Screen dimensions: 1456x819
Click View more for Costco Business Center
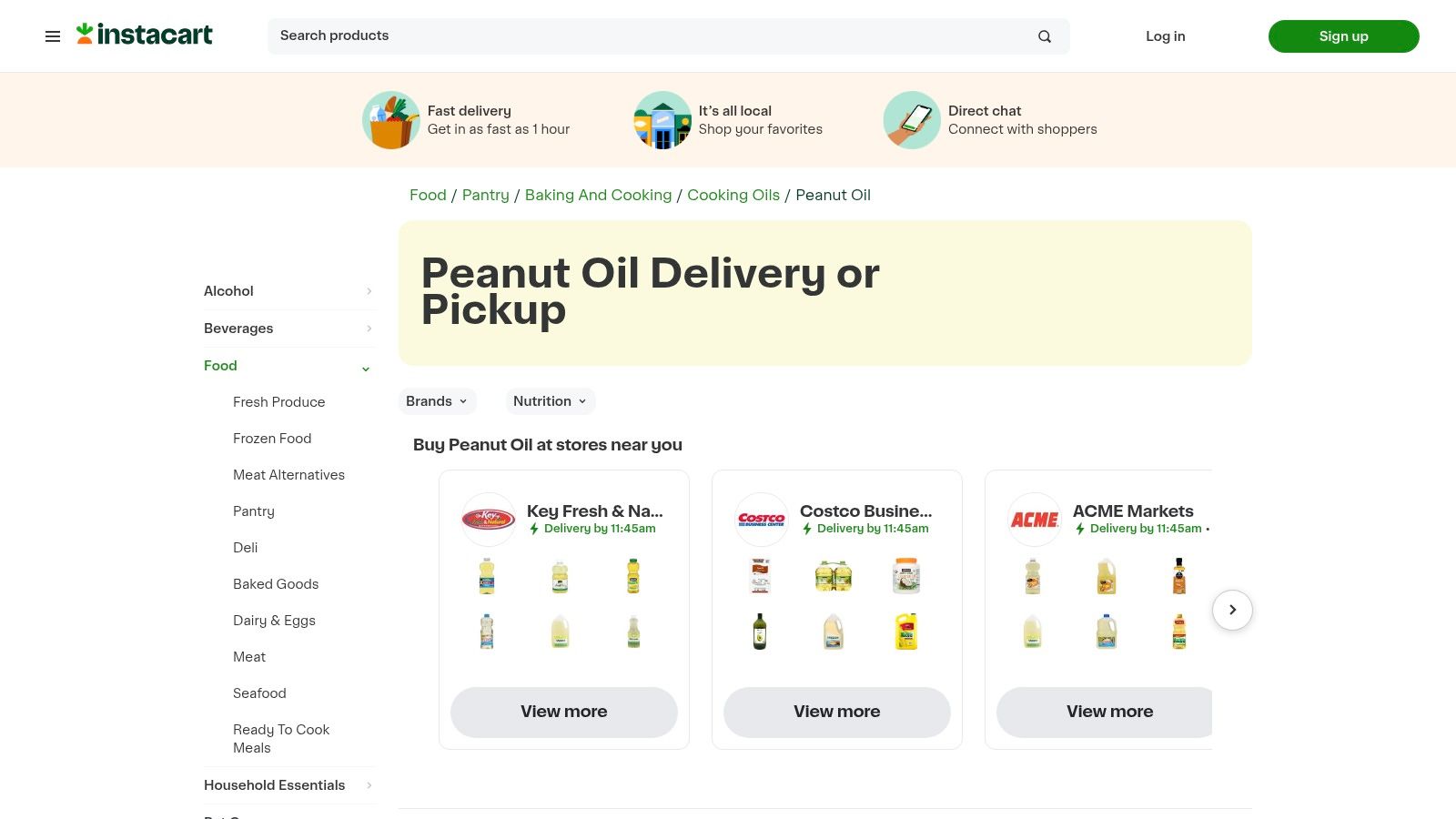pyautogui.click(x=836, y=712)
